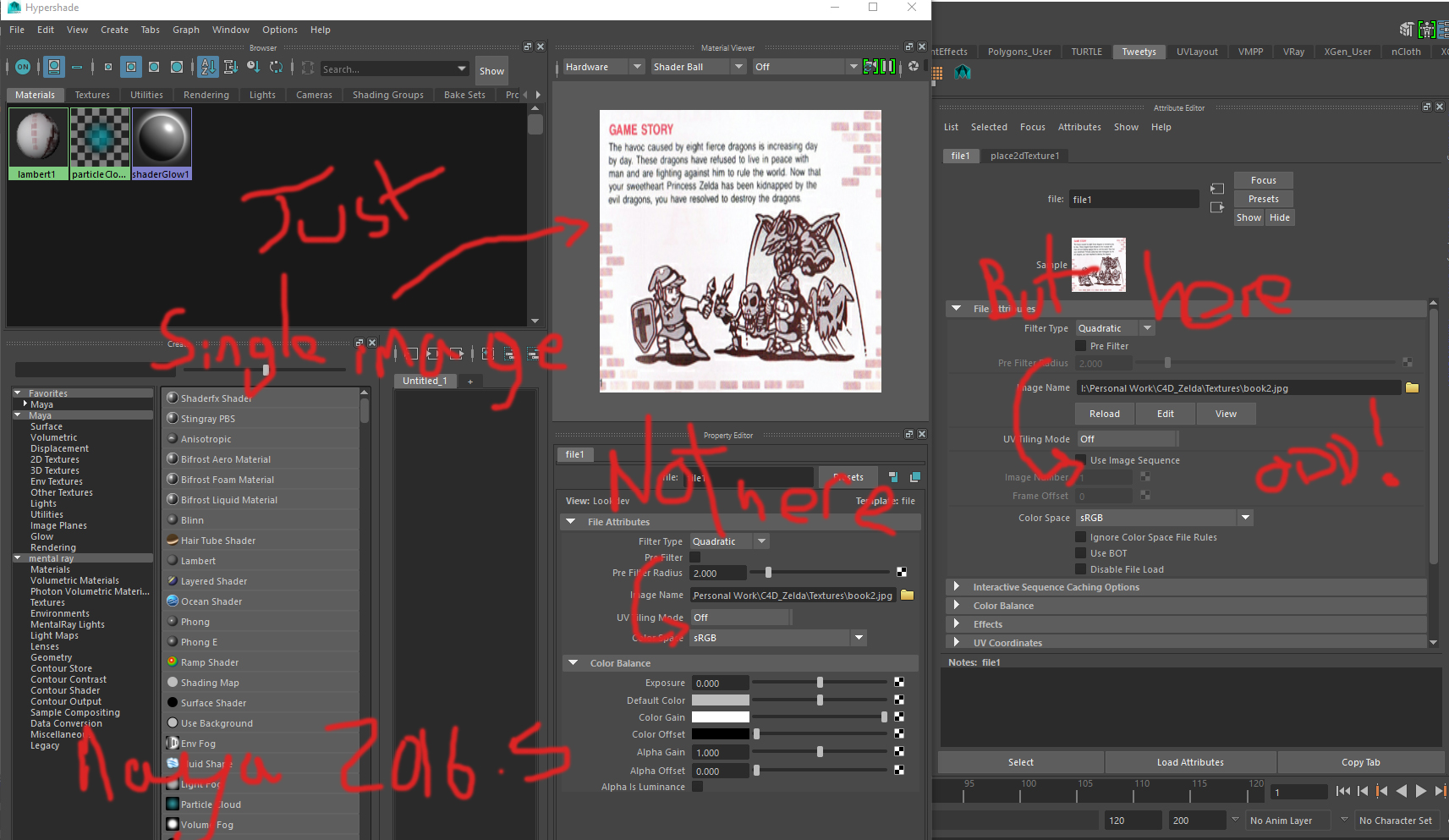Select the place2dTexture1 tab
This screenshot has height=840, width=1449.
click(x=1024, y=156)
